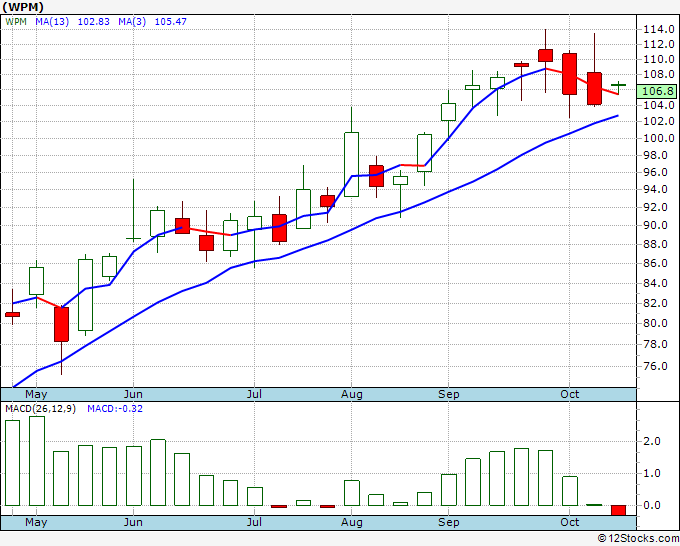The image size is (680, 546).
Task: Click the MA(3) value 105.47
Action: [170, 21]
